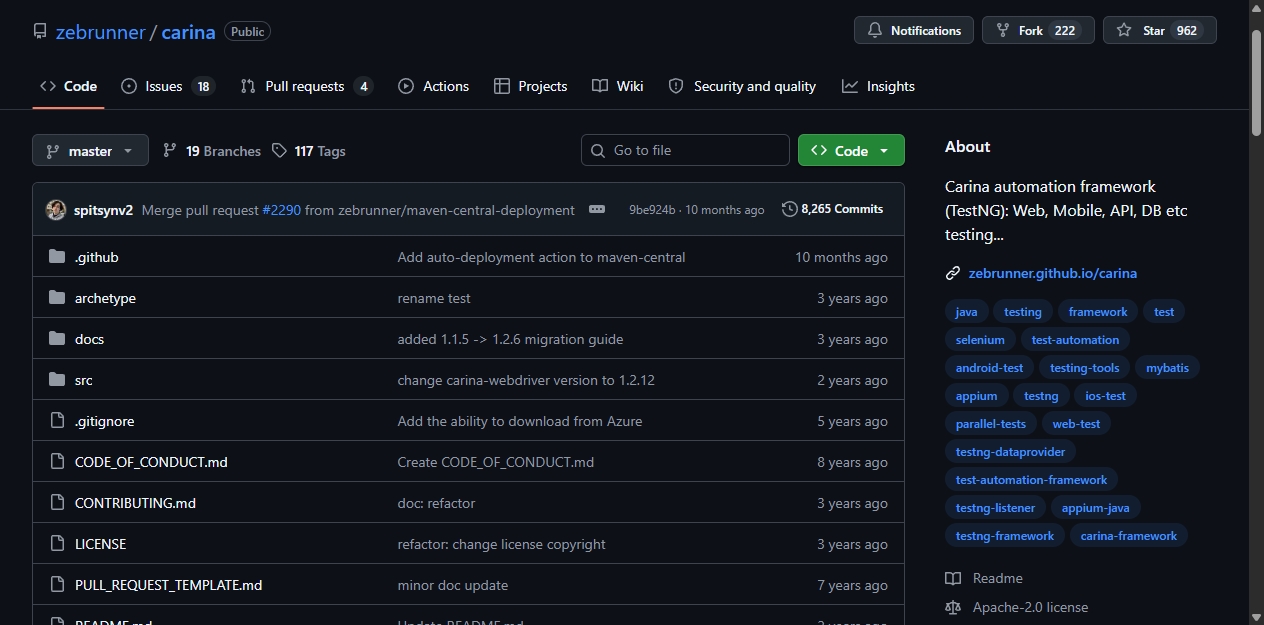Open the Pull requests tab
The image size is (1264, 625).
pyautogui.click(x=306, y=86)
